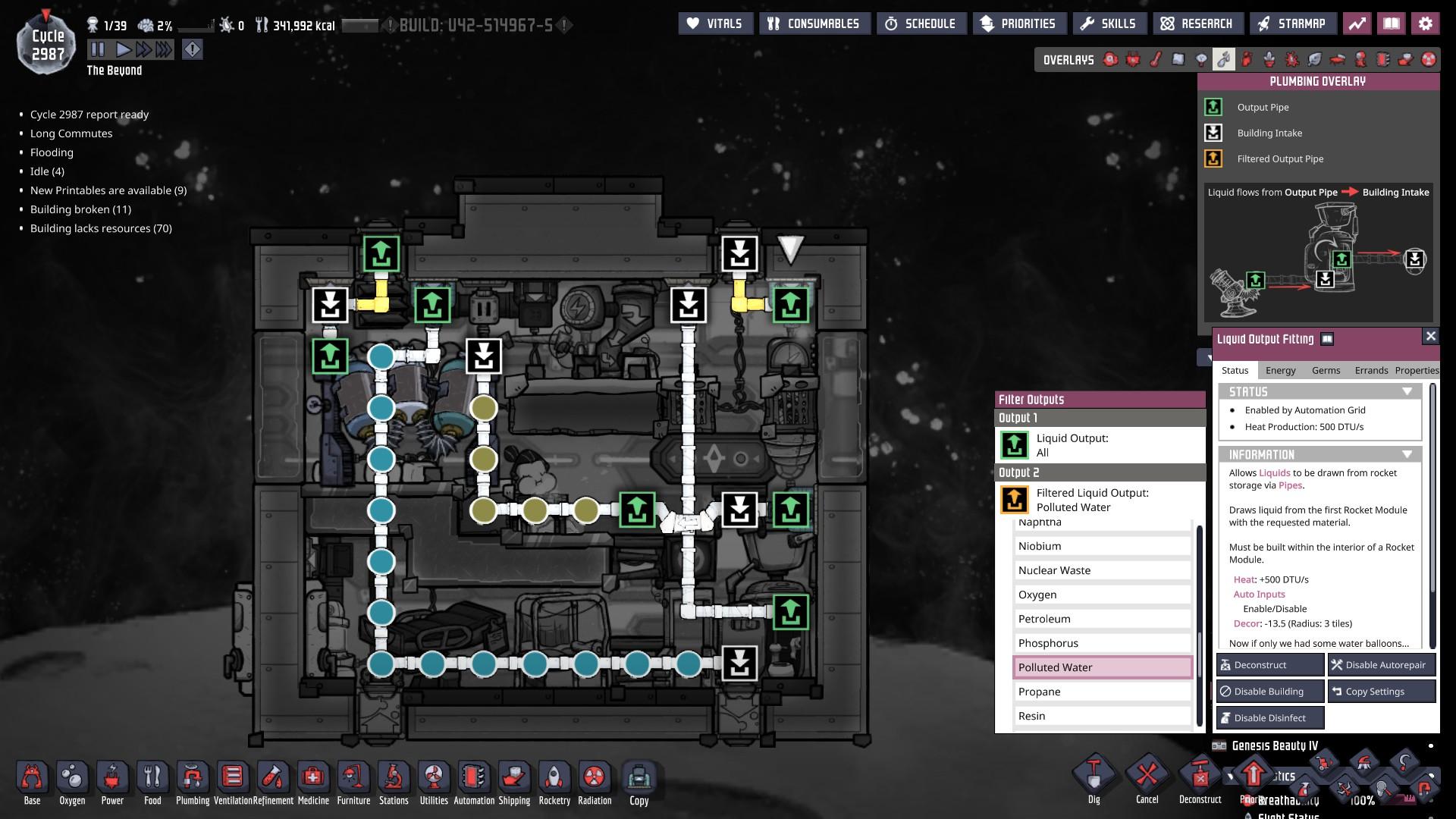Viewport: 1456px width, 819px height.
Task: Collapse the Information section
Action: tap(1407, 455)
